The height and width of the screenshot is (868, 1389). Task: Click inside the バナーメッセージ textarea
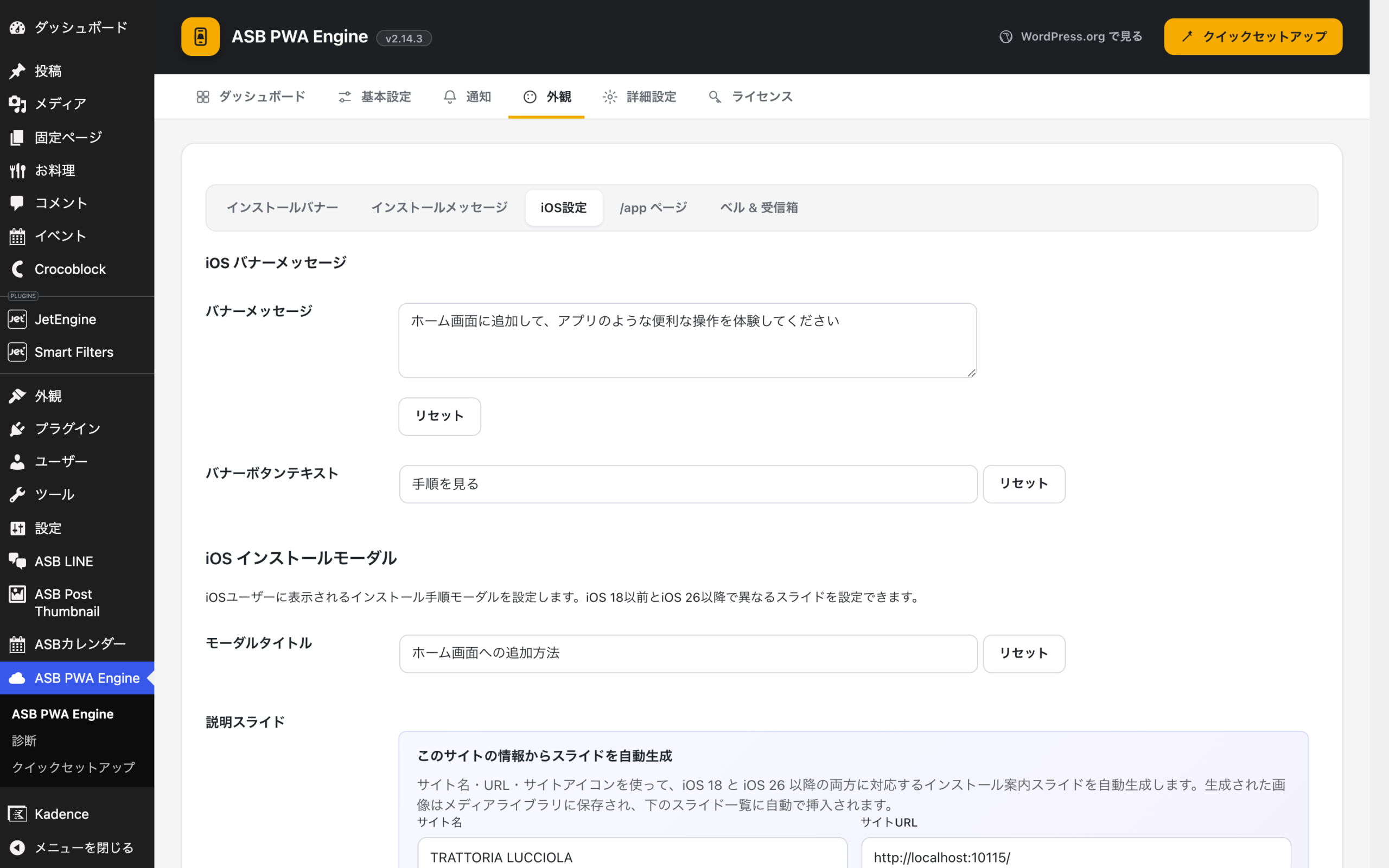[687, 341]
